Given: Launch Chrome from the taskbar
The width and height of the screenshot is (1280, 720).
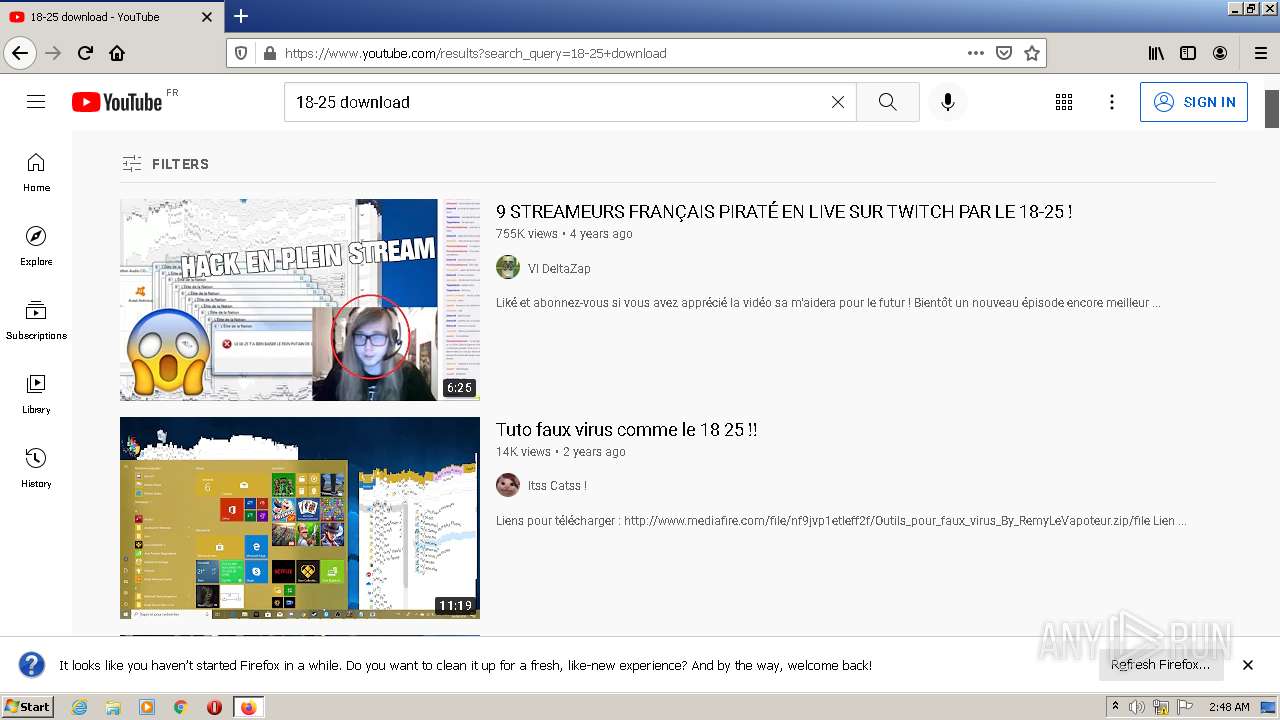Looking at the screenshot, I should pyautogui.click(x=180, y=707).
